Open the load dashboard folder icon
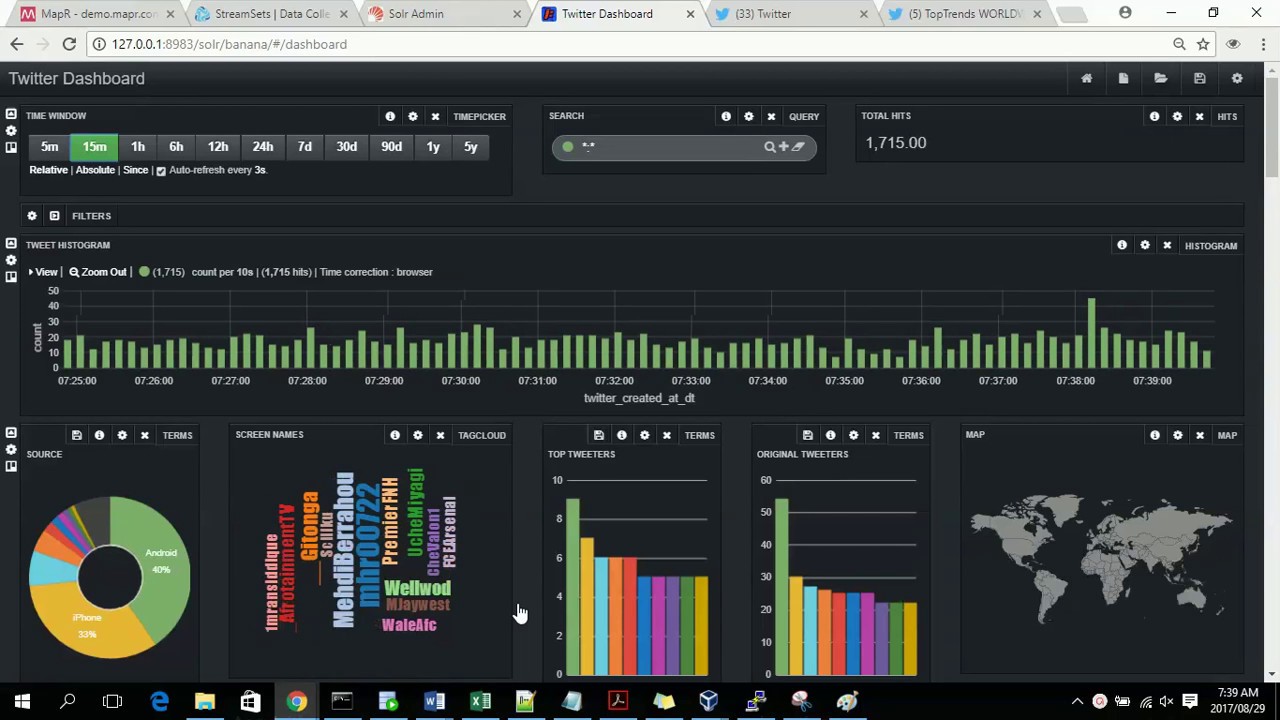This screenshot has height=720, width=1280. tap(1160, 79)
